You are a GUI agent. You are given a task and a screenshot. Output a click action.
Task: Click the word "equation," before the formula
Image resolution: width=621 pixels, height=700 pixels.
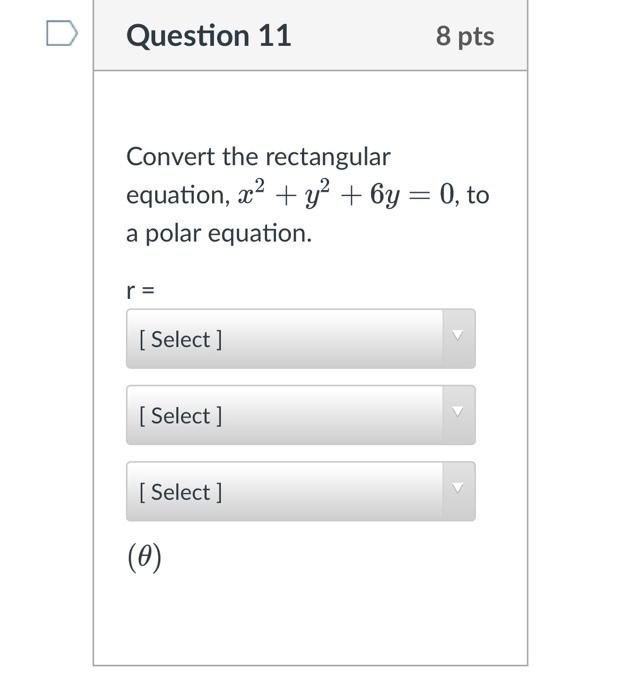[x=177, y=195]
